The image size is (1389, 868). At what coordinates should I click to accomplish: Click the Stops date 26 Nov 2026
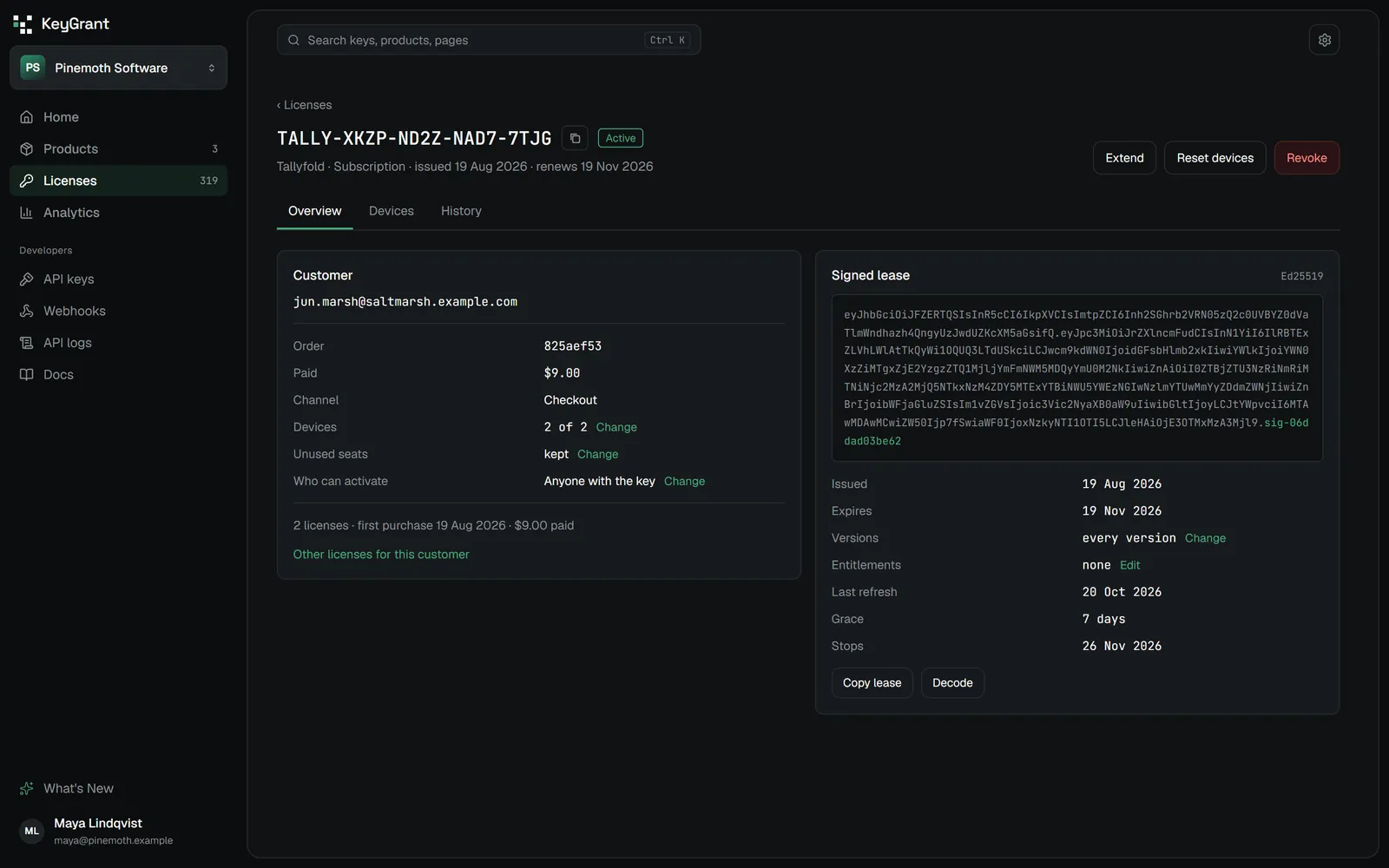pos(1122,646)
